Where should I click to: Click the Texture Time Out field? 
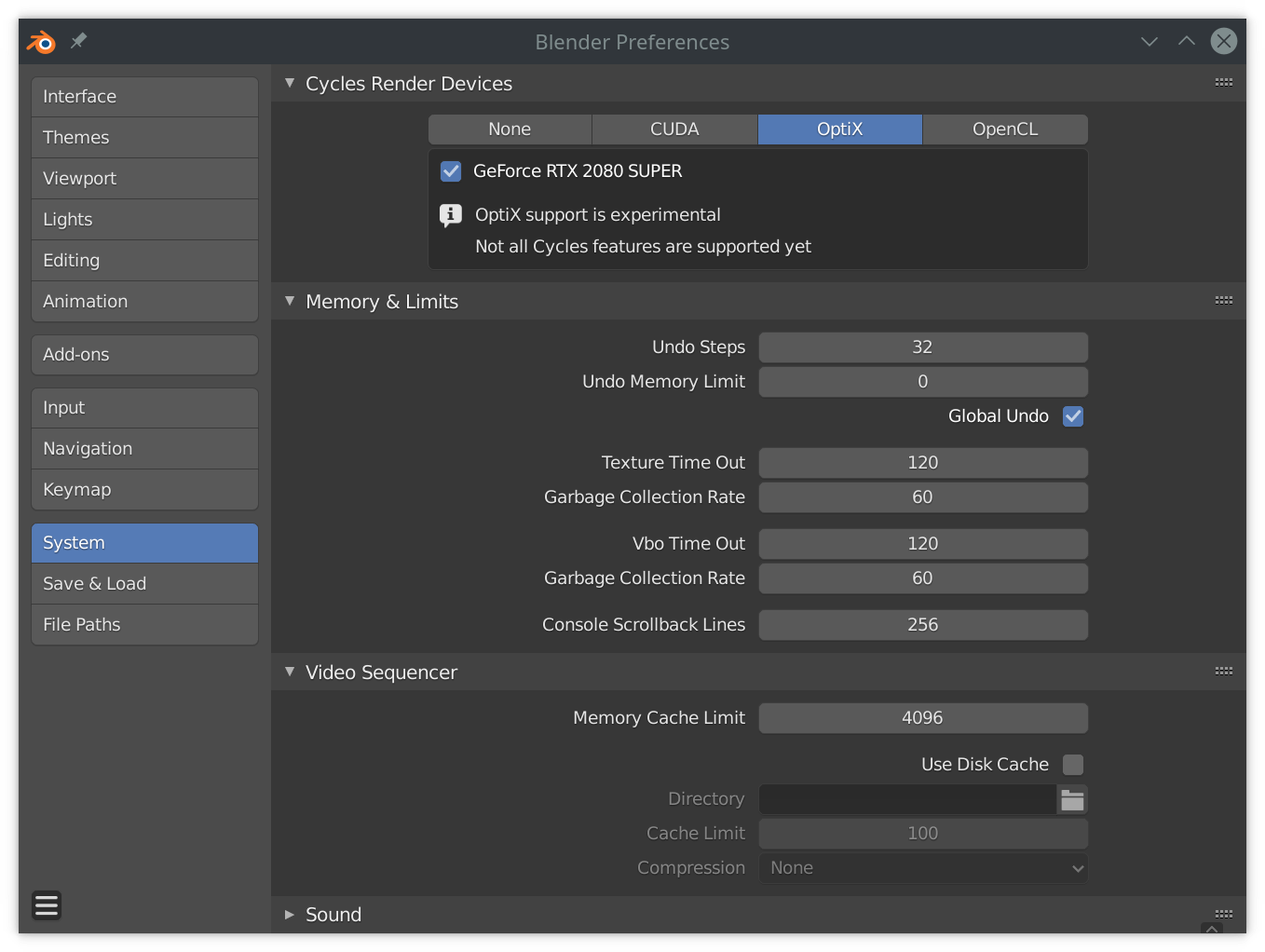tap(923, 463)
